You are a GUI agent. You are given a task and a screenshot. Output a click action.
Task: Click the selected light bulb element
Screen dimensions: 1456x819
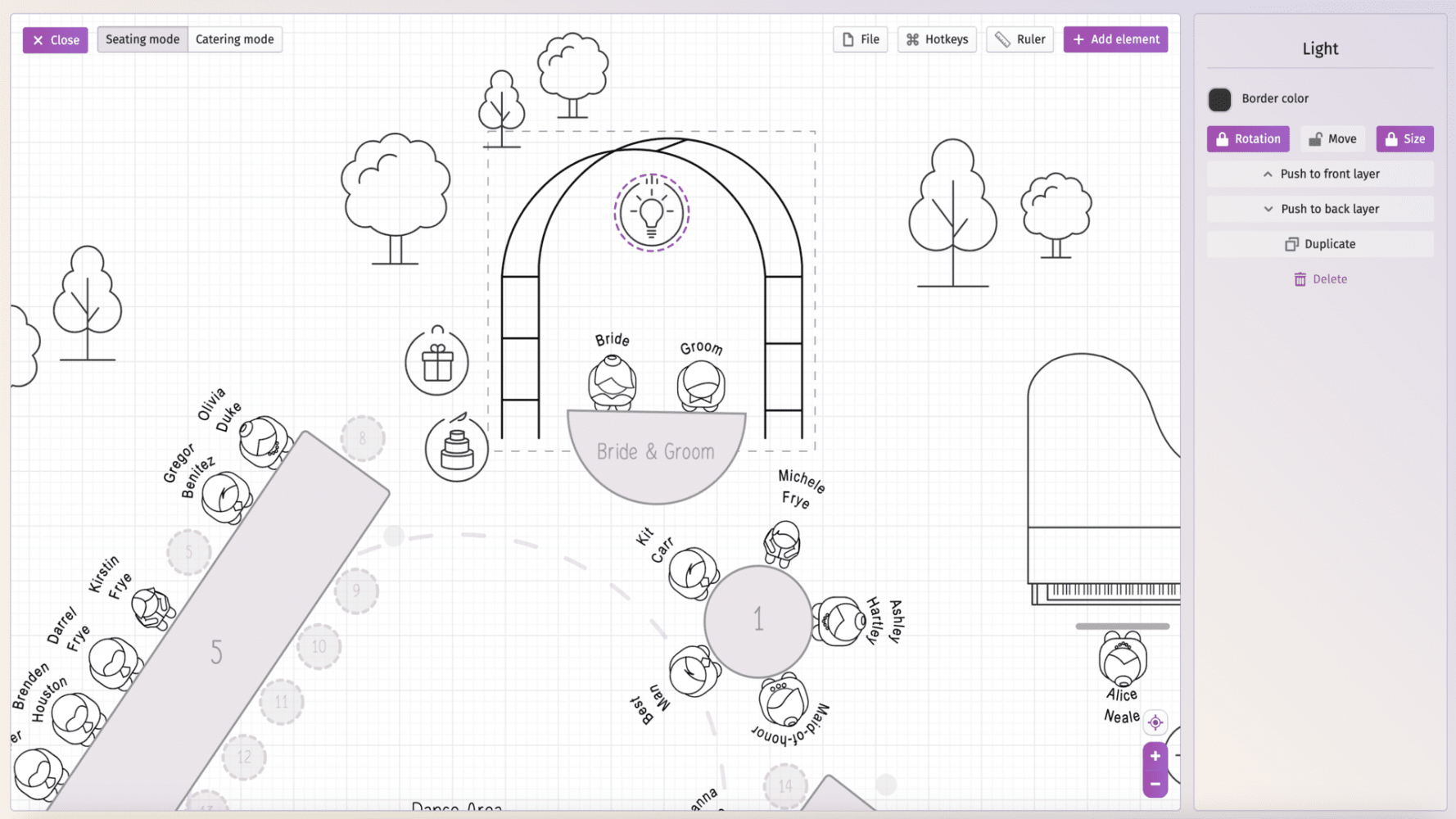coord(651,212)
